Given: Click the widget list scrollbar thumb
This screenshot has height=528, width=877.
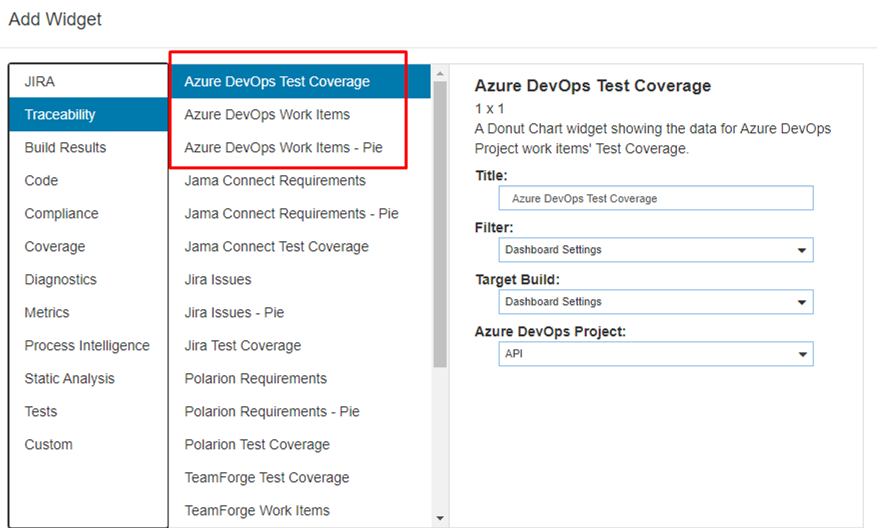Looking at the screenshot, I should (440, 224).
